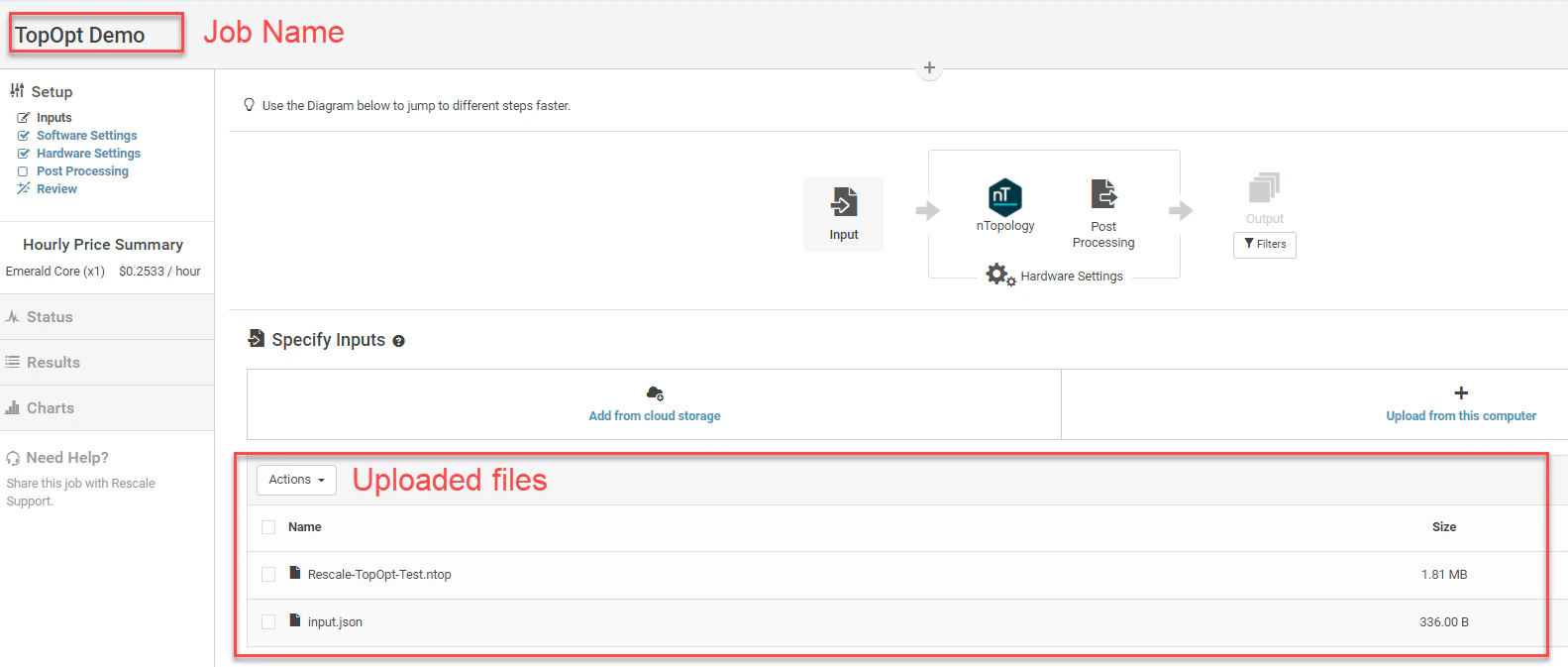Click Upload from this computer
This screenshot has height=667, width=1568.
tap(1461, 416)
